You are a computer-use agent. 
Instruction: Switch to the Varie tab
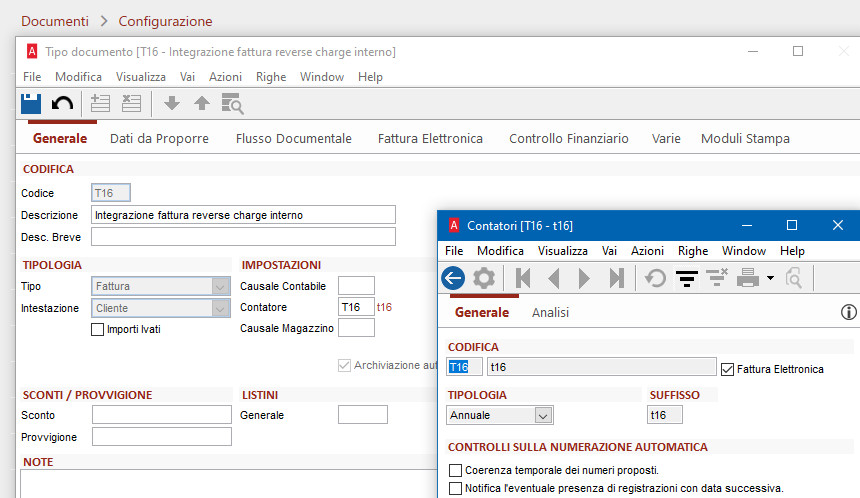(x=666, y=139)
